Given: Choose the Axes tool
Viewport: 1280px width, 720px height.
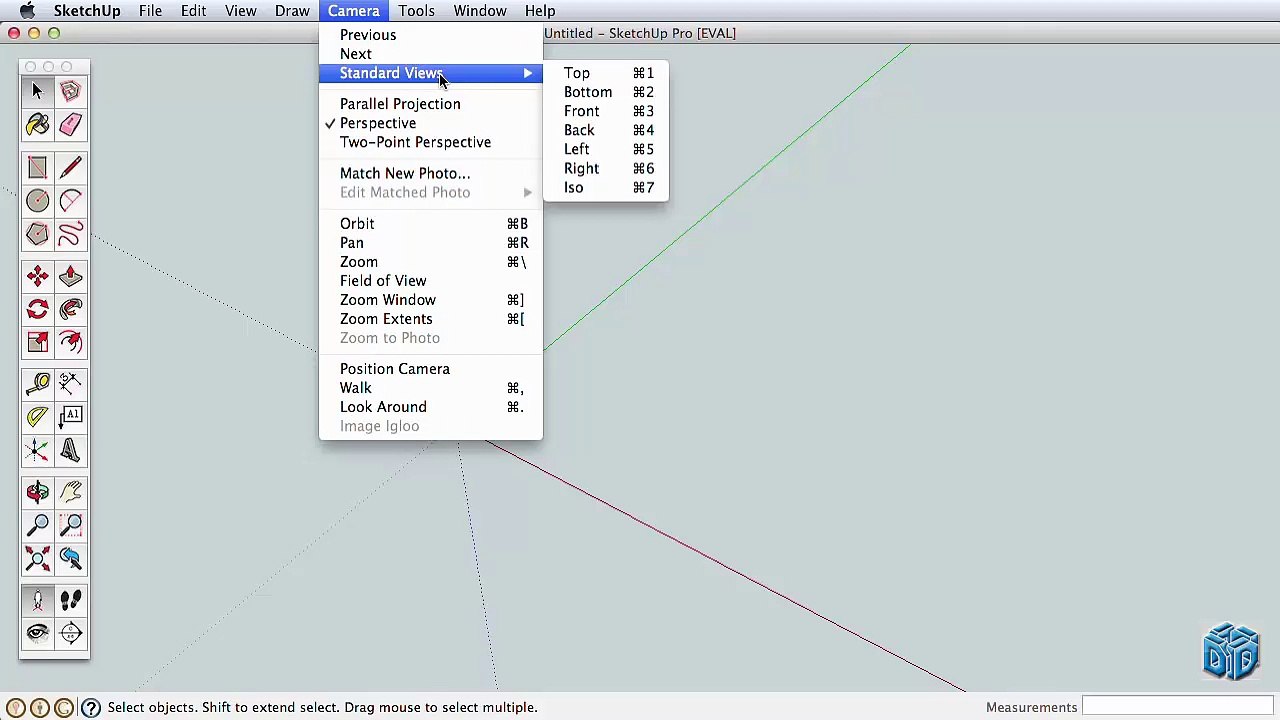Looking at the screenshot, I should click(37, 450).
